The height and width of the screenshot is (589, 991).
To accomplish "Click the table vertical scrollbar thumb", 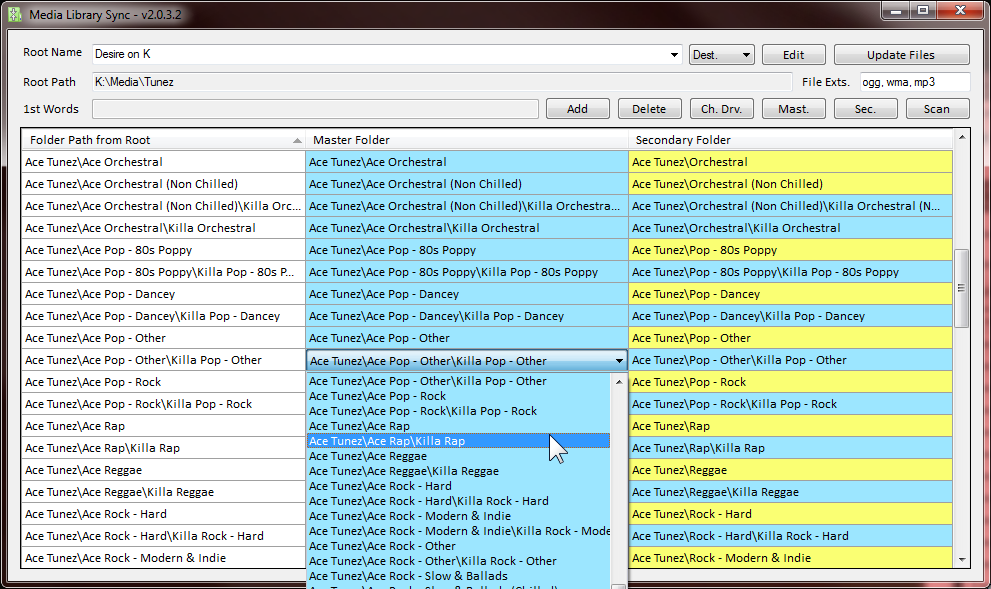I will [x=961, y=288].
